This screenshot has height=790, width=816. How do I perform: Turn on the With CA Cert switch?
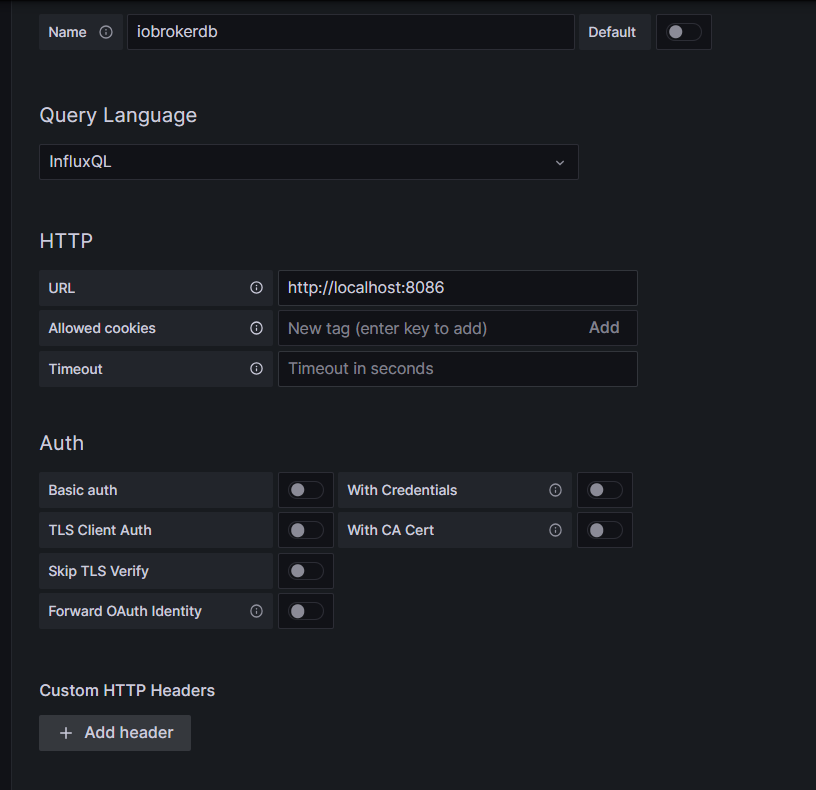coord(605,530)
